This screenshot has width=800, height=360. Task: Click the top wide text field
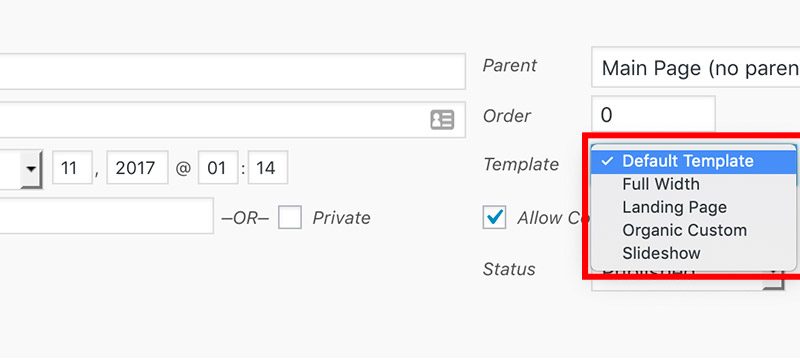click(233, 71)
